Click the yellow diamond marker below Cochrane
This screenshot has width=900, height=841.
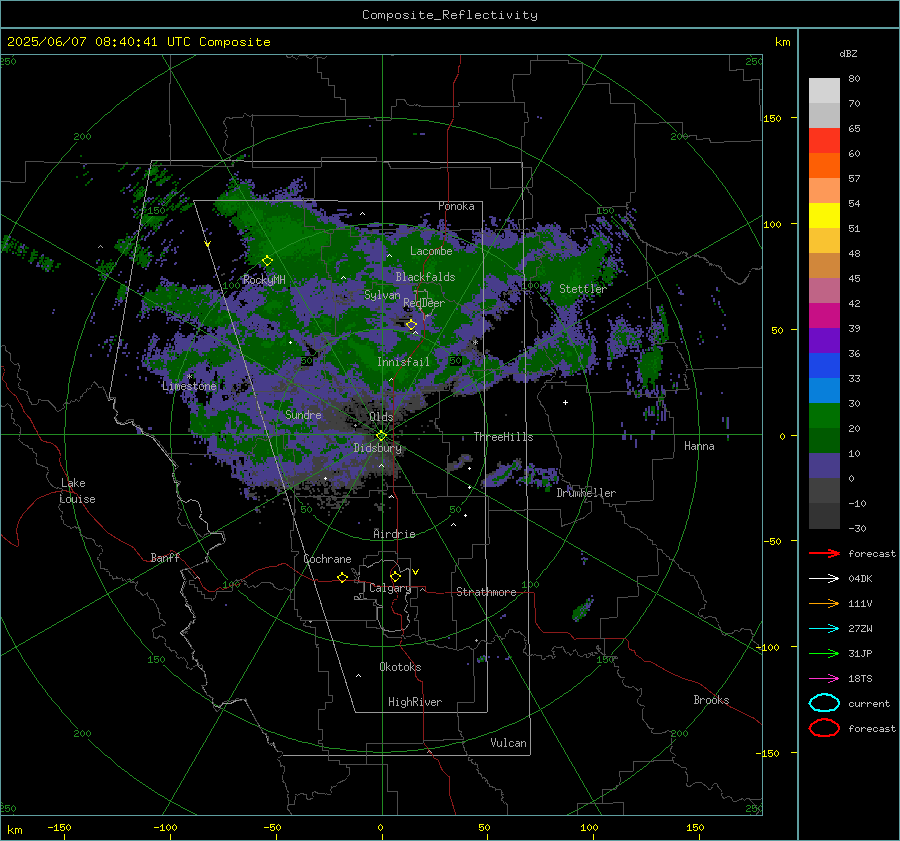pos(343,578)
